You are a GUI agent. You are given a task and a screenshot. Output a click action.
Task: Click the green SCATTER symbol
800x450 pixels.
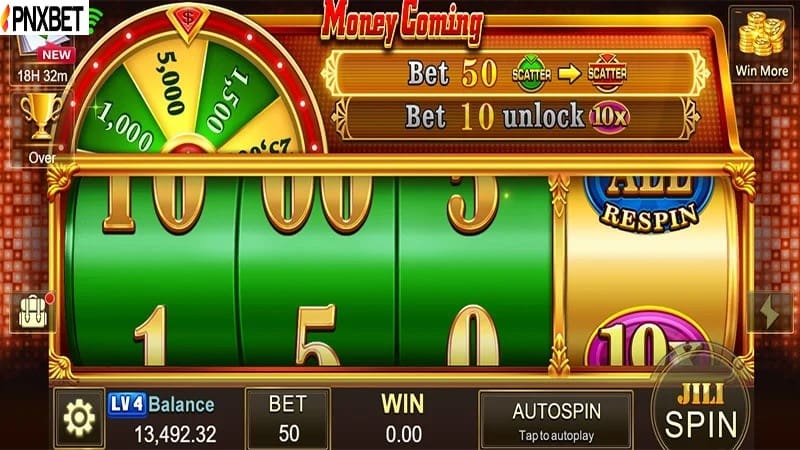tap(531, 73)
